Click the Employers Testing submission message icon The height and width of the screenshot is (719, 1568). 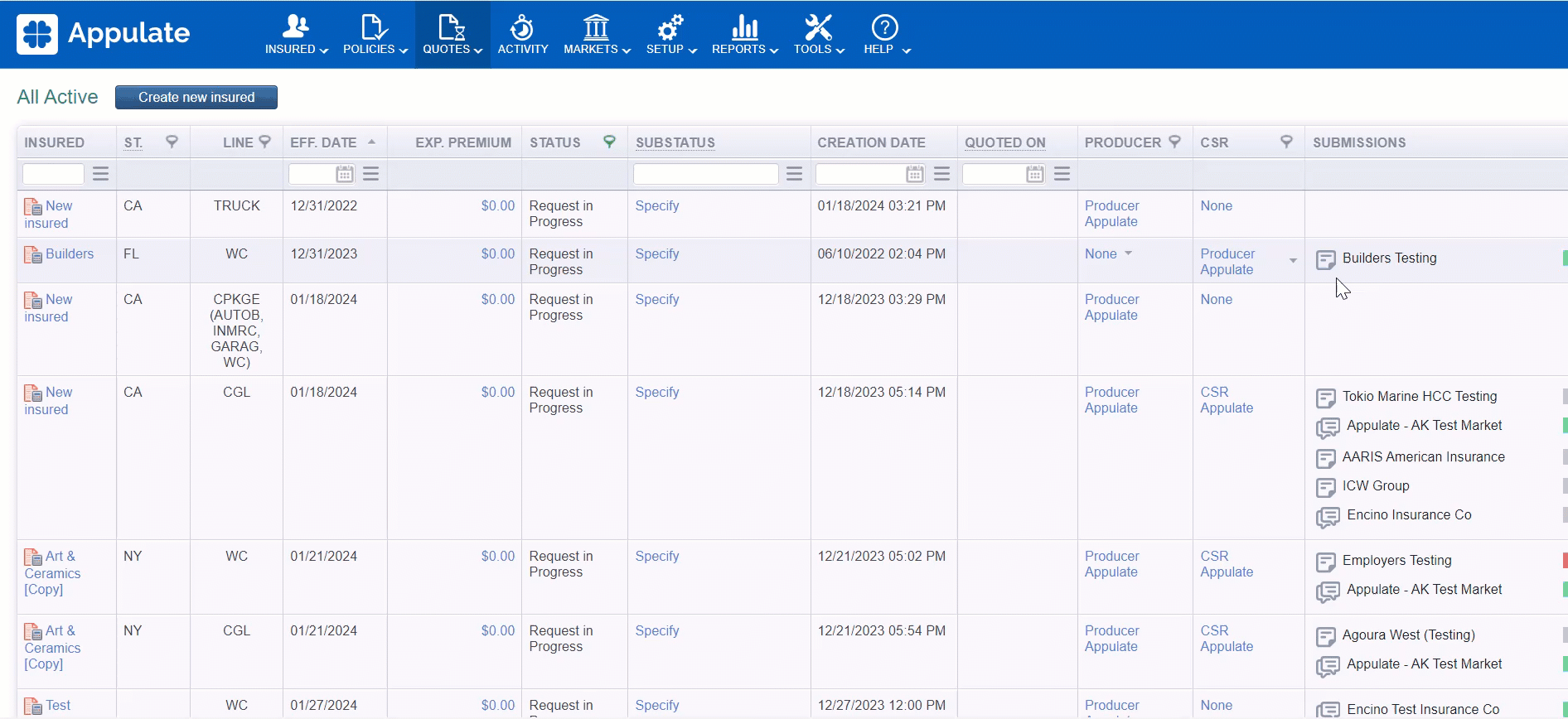[x=1325, y=562]
